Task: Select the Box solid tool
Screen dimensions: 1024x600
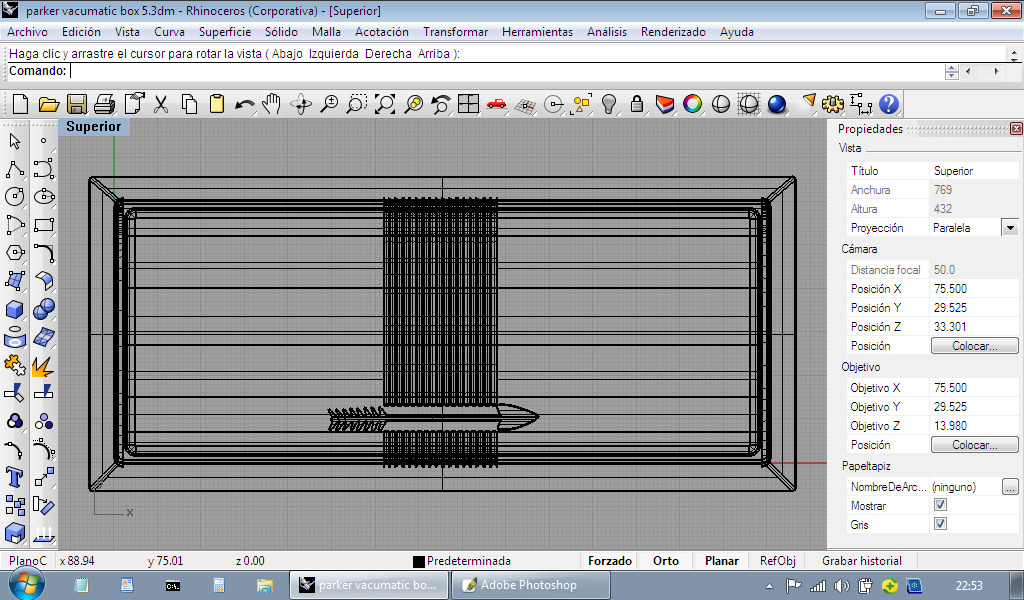Action: click(15, 310)
